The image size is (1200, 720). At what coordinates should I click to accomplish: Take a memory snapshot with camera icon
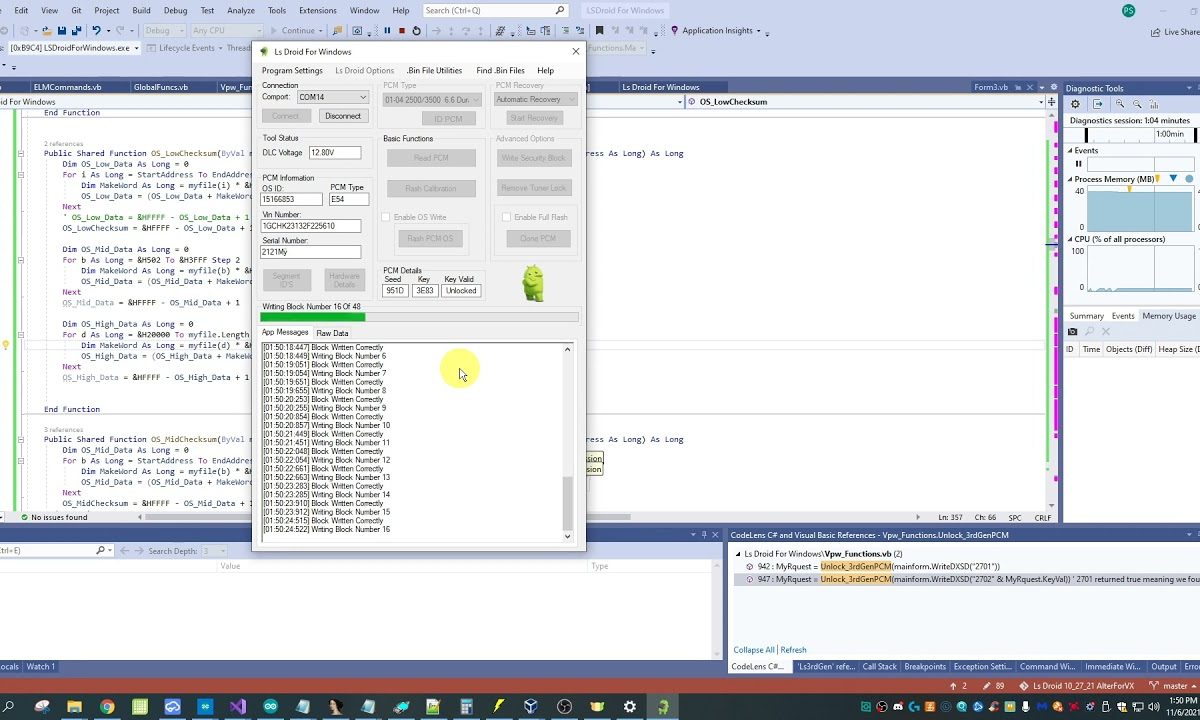coord(1073,332)
